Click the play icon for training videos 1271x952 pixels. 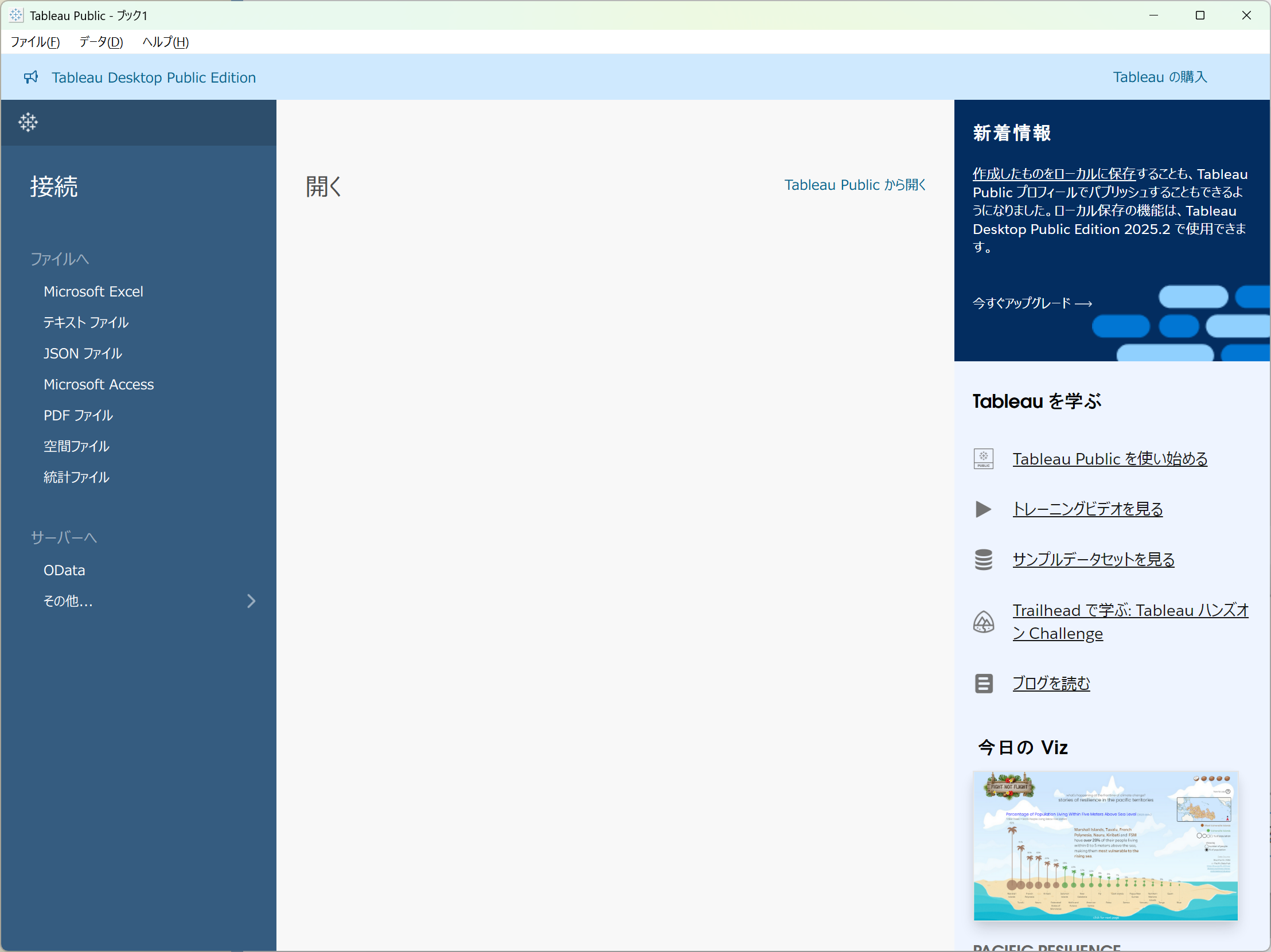pyautogui.click(x=983, y=509)
